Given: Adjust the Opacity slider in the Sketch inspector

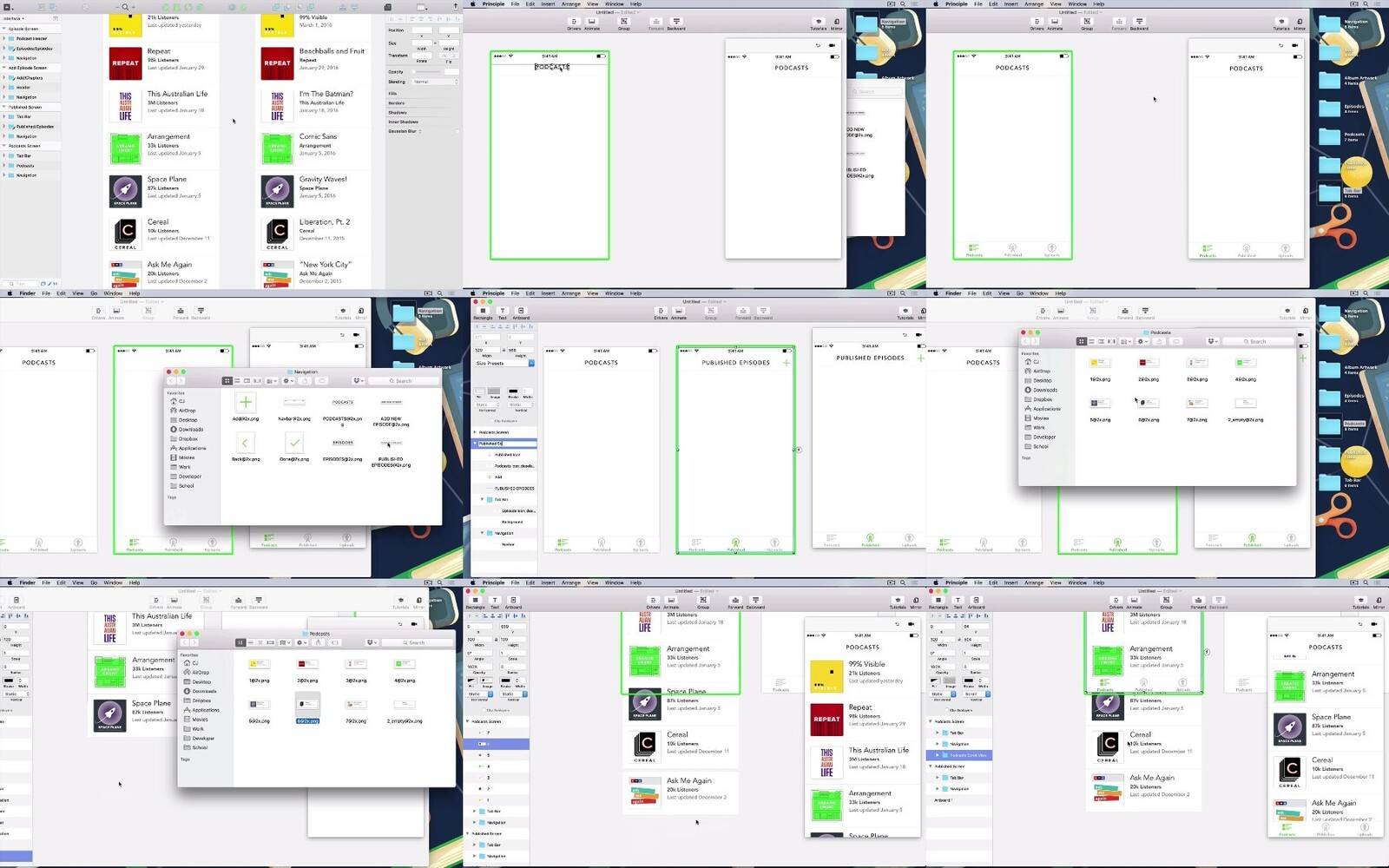Looking at the screenshot, I should pyautogui.click(x=428, y=72).
